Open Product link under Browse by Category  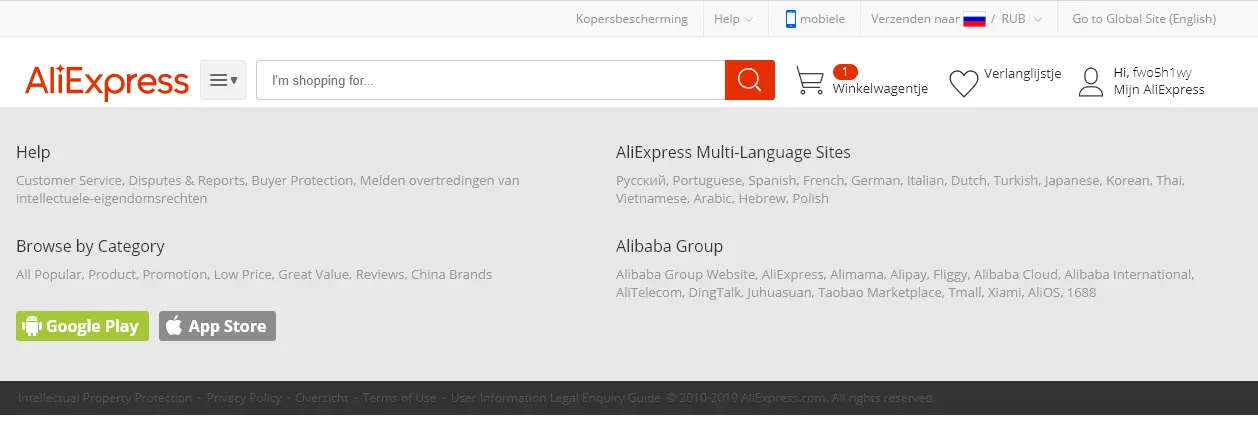coord(112,274)
